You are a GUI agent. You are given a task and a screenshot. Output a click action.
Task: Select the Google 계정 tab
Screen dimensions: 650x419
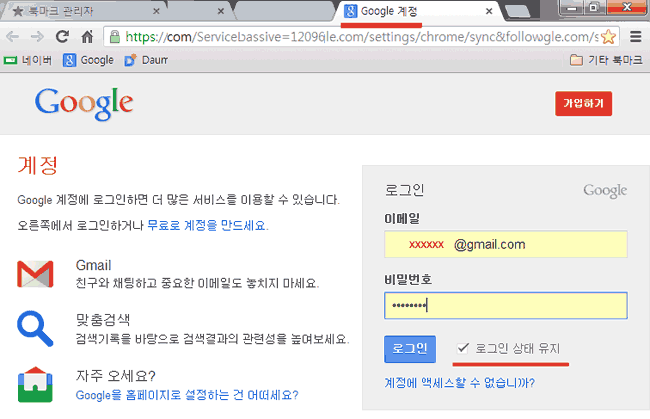(419, 11)
